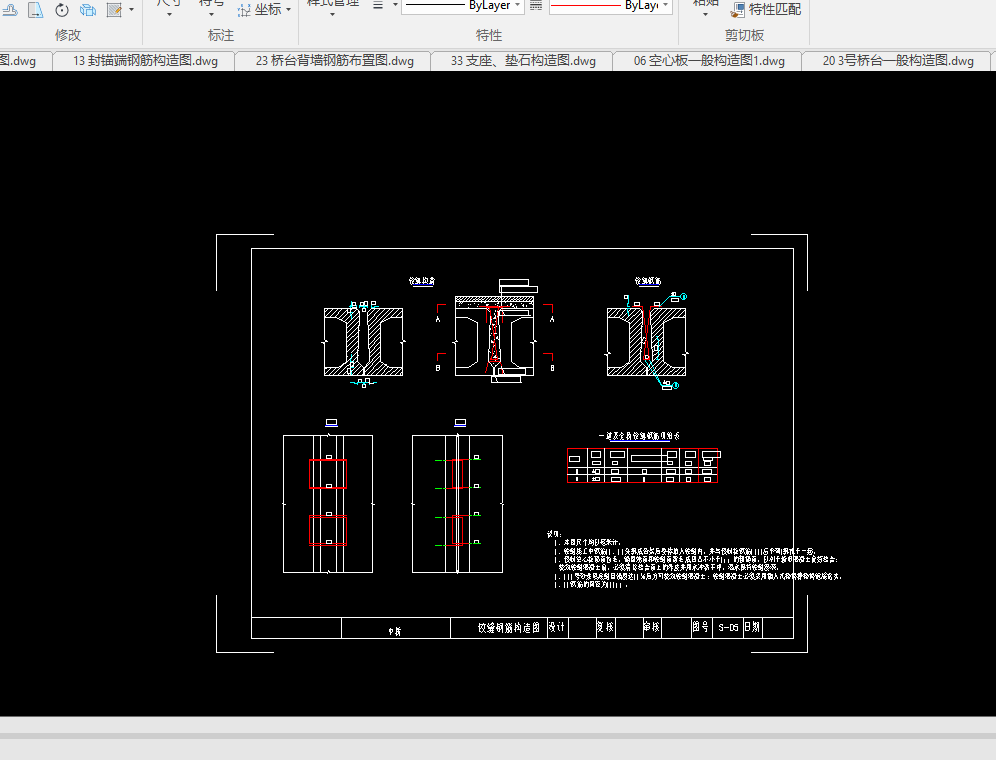Switch to 20 3号桥台一般构造图.dwg tab
This screenshot has height=760, width=996.
tap(898, 61)
